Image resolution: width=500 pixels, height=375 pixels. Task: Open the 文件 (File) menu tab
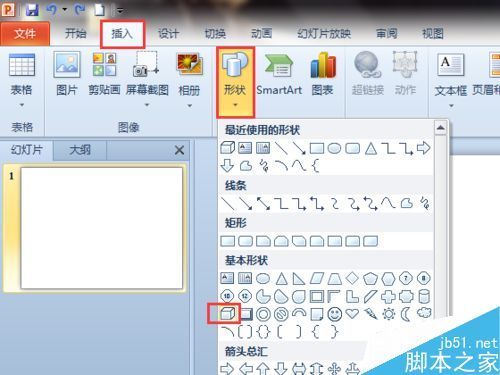pos(25,34)
